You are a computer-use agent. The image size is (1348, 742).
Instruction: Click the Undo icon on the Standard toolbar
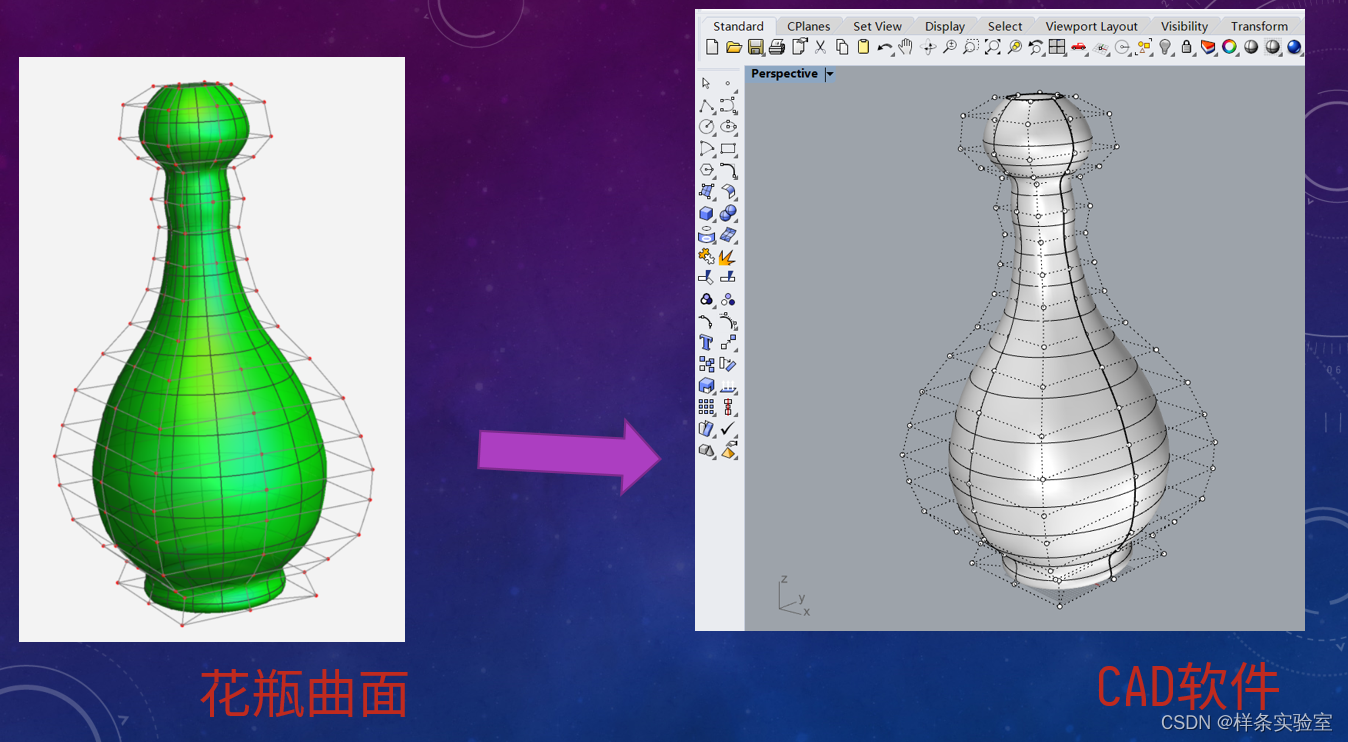[x=886, y=47]
